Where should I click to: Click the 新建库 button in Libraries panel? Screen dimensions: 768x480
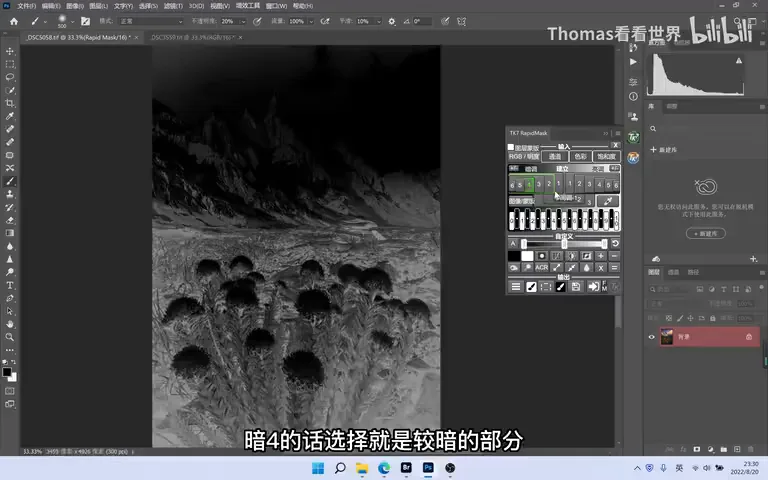coord(706,234)
